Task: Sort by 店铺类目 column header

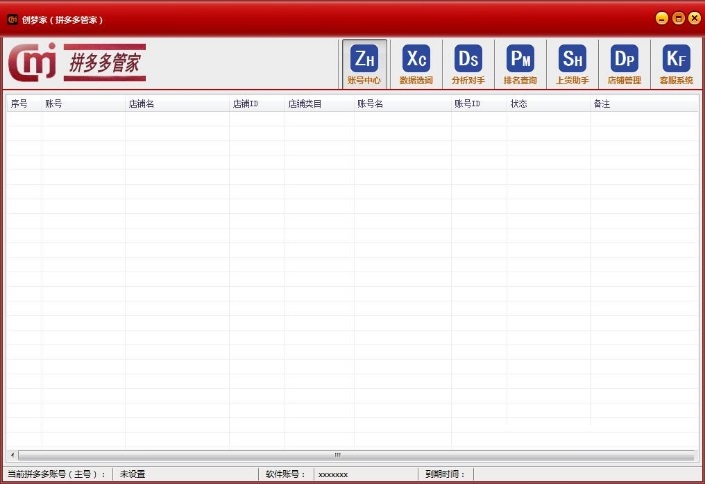Action: pyautogui.click(x=319, y=104)
